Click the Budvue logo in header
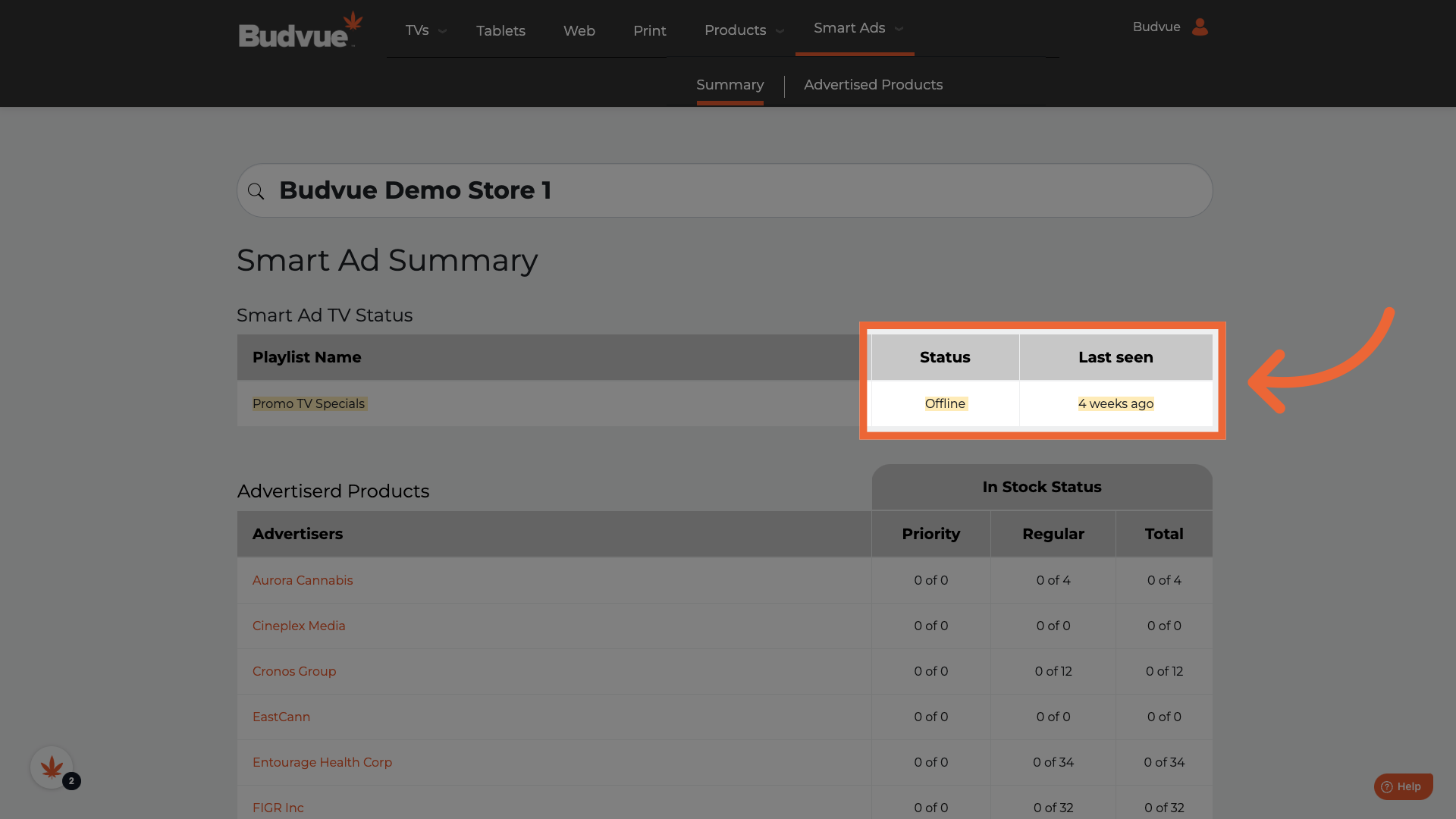 tap(300, 30)
